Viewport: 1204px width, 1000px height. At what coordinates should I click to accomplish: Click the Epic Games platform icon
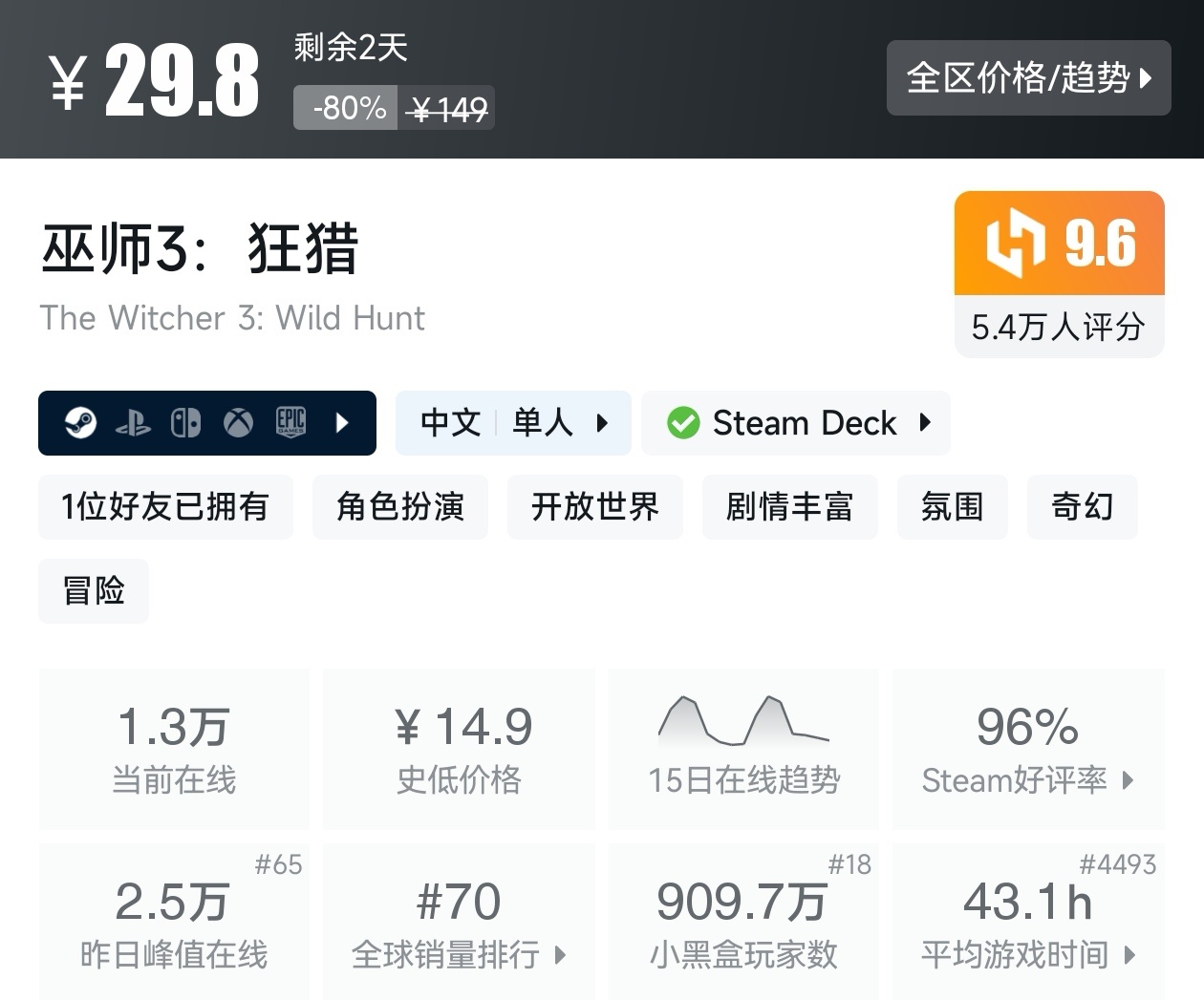click(x=290, y=423)
